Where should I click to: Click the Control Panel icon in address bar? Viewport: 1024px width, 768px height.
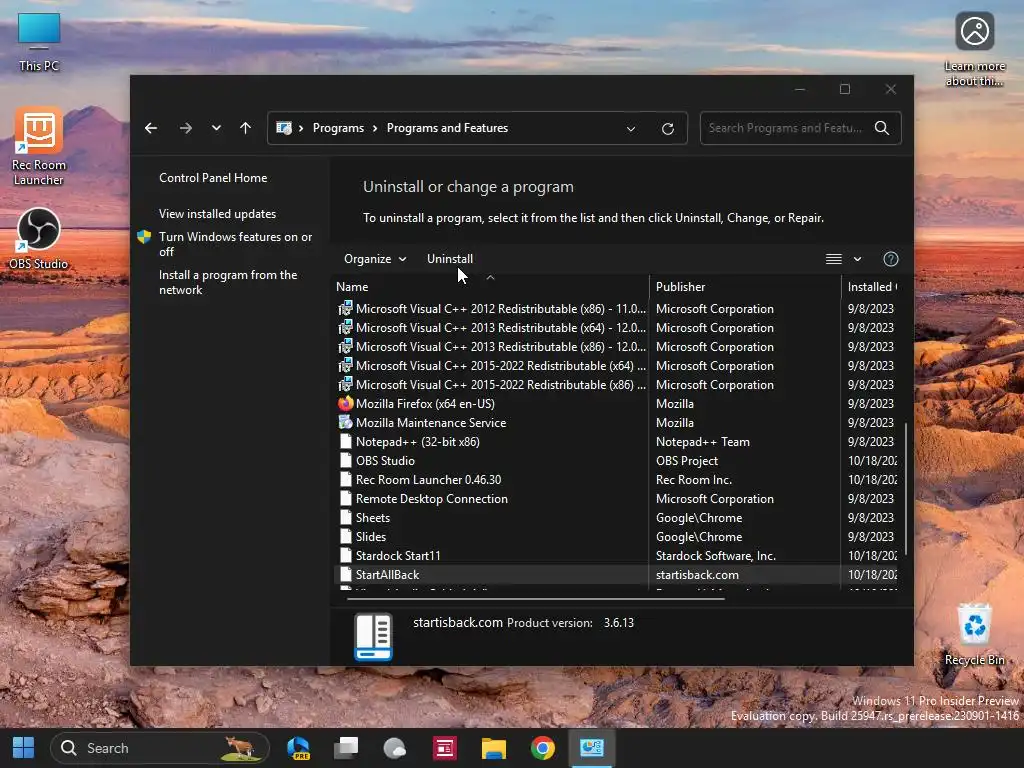(x=284, y=128)
